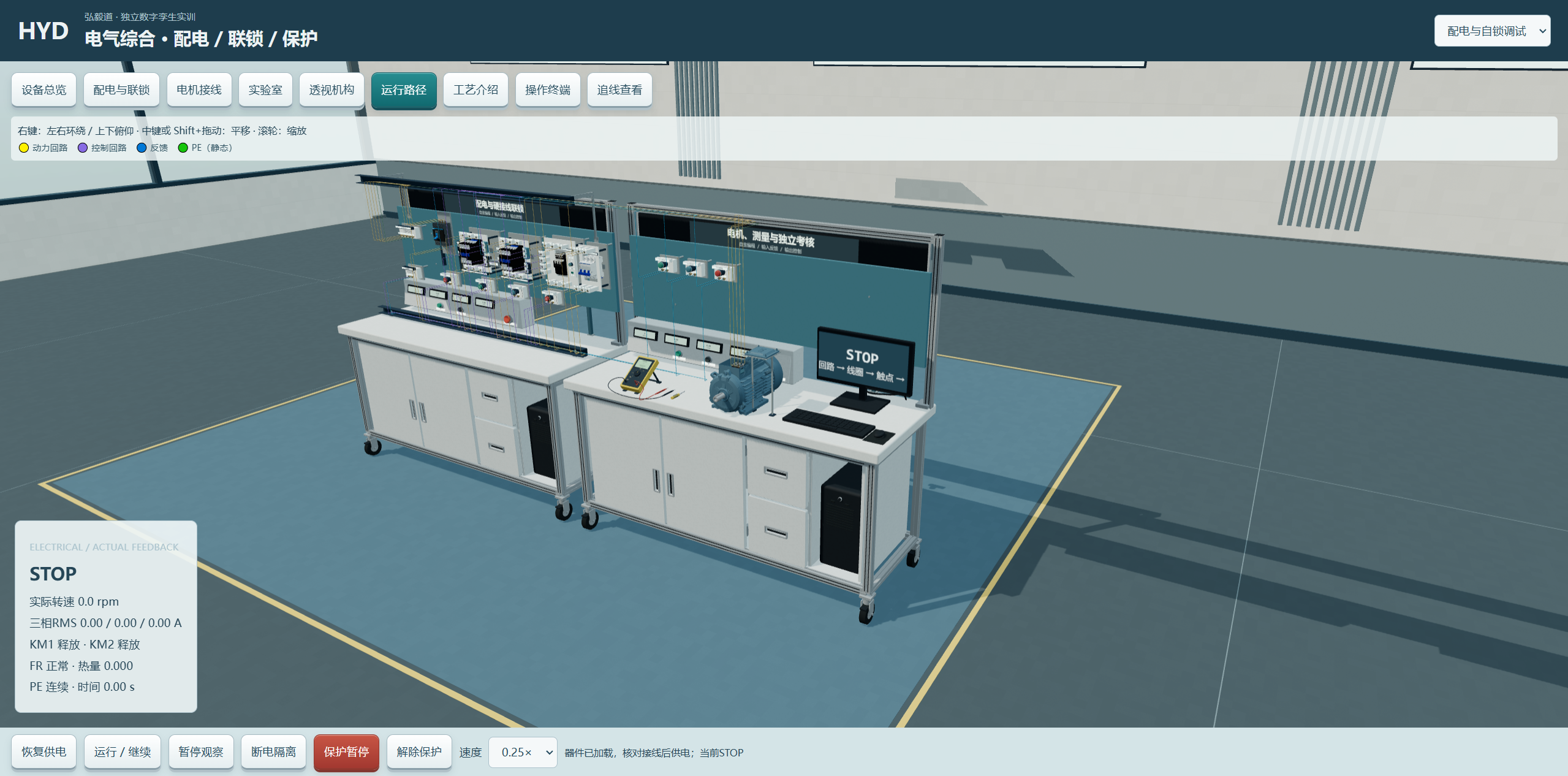
Task: Click the 解除保护 button
Action: [419, 751]
